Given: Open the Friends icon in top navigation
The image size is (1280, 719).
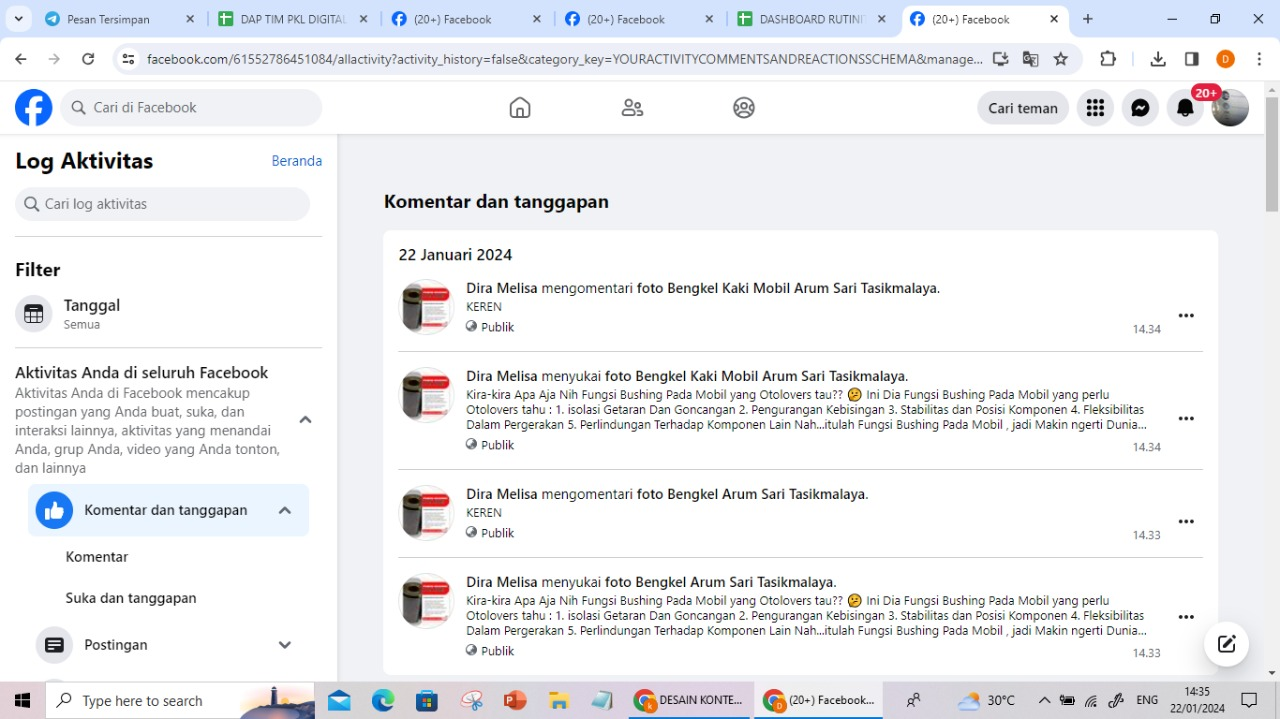Looking at the screenshot, I should point(632,108).
